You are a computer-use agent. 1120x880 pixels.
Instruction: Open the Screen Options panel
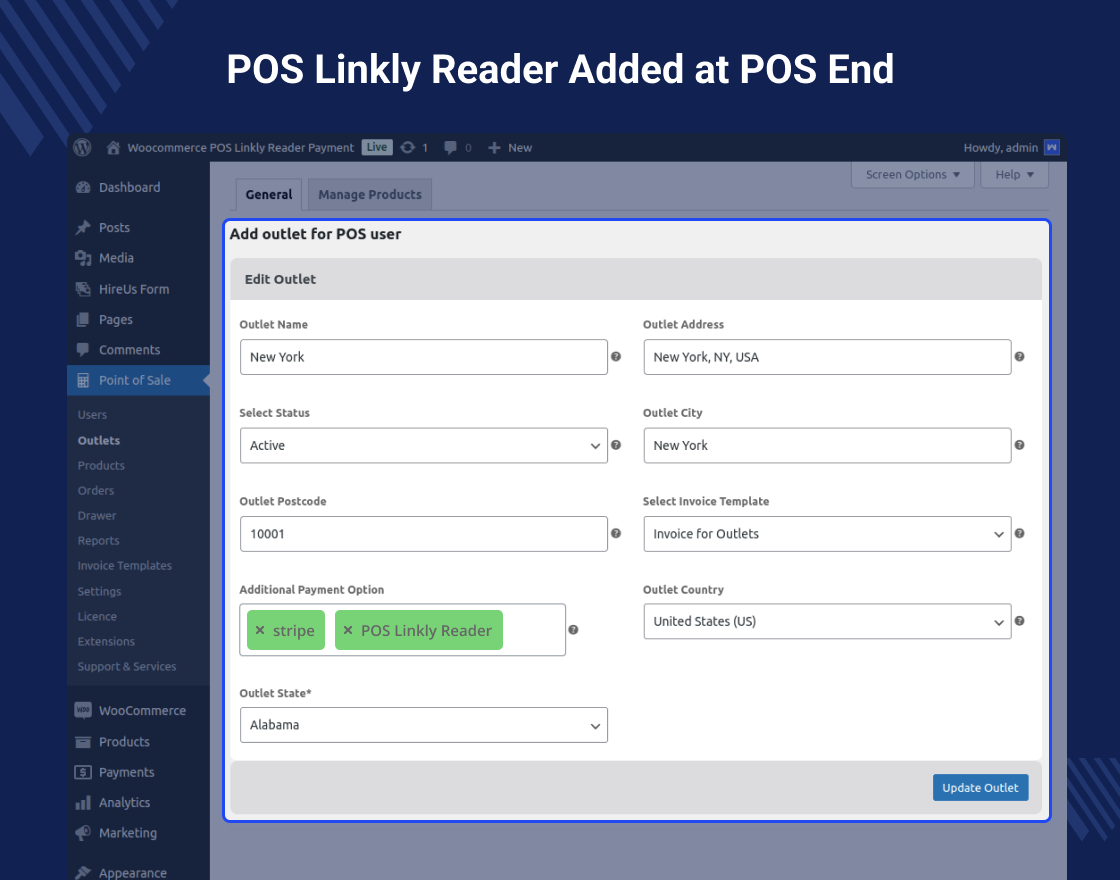(x=912, y=174)
